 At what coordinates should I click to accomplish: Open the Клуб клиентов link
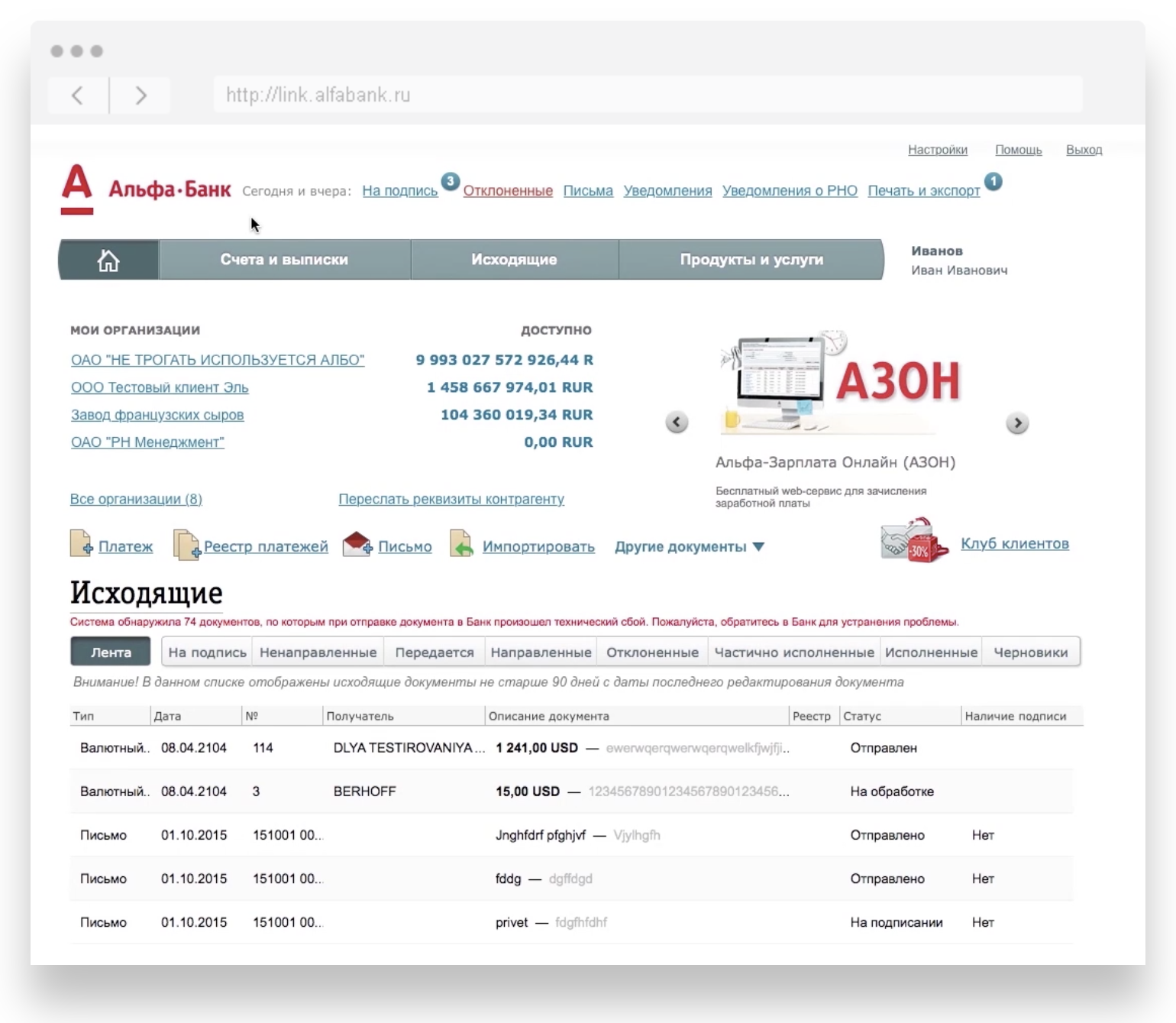(x=1015, y=544)
